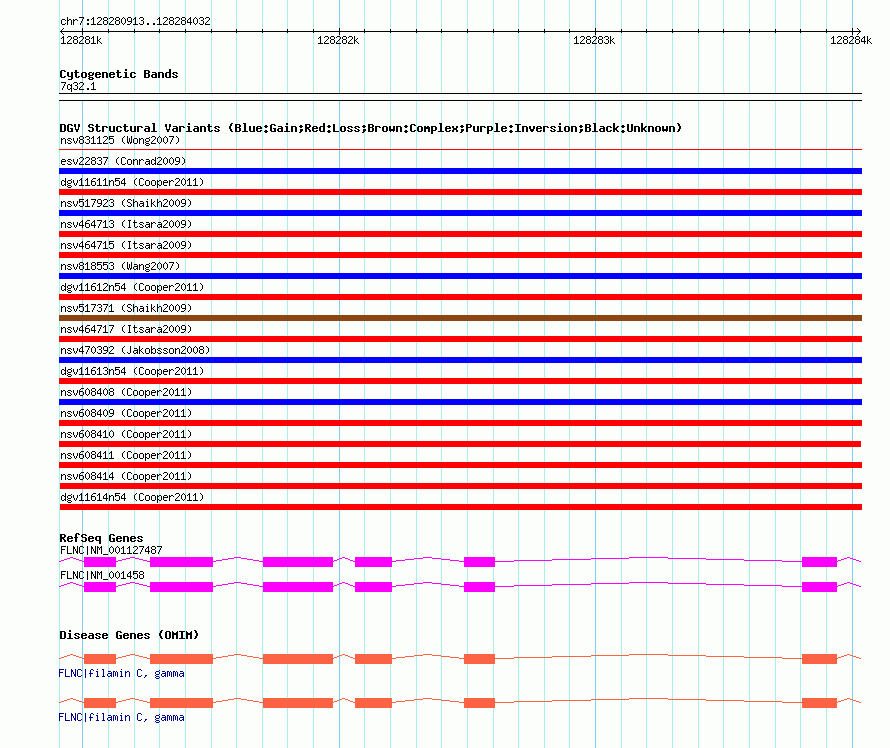The image size is (890, 748).
Task: Open variant nsv470392 (Jakobsson2008) label
Action: coord(135,350)
